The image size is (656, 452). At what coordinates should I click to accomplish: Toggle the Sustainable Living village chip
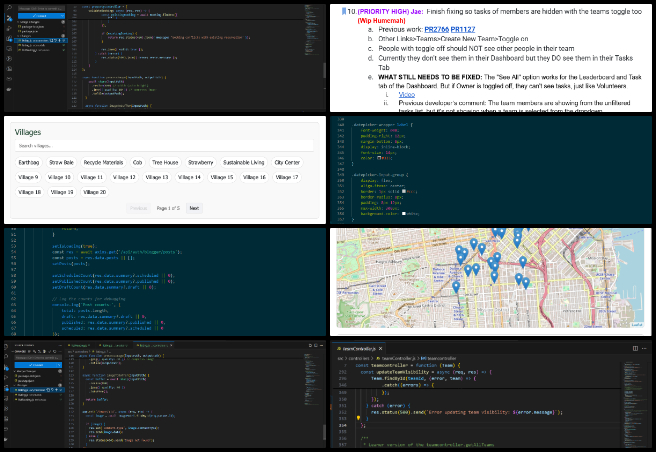243,162
